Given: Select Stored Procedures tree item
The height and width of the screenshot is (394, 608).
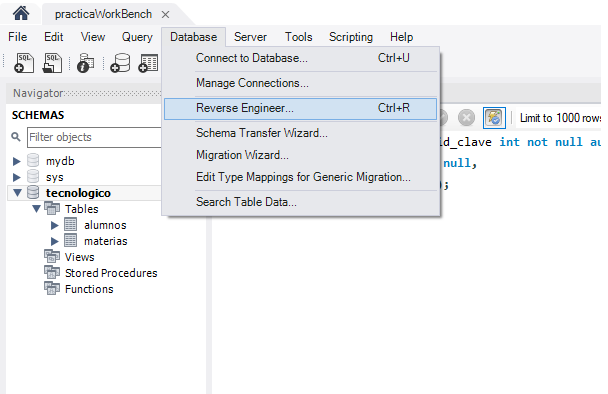Looking at the screenshot, I should click(x=111, y=273).
